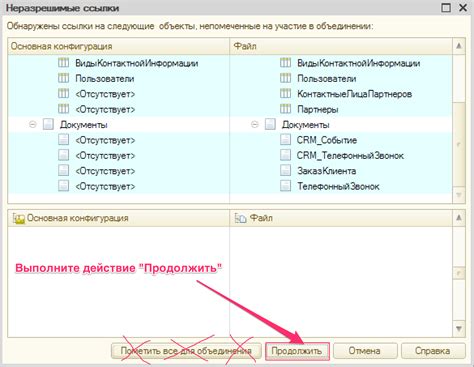This screenshot has width=474, height=367.
Task: Select Пользователи in Основная конфигурация column
Action: (x=105, y=78)
